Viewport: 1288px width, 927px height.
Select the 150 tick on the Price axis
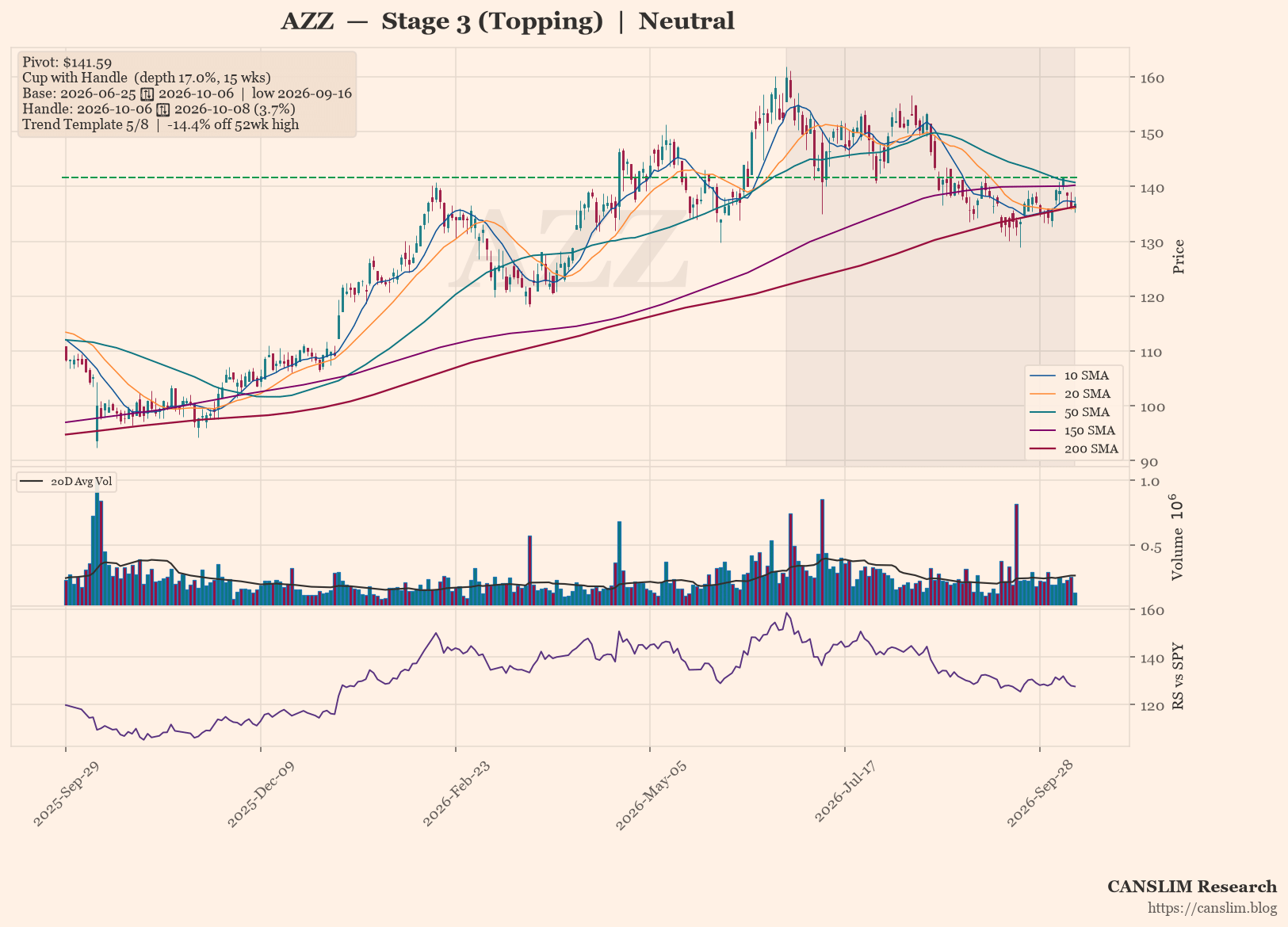(1152, 133)
